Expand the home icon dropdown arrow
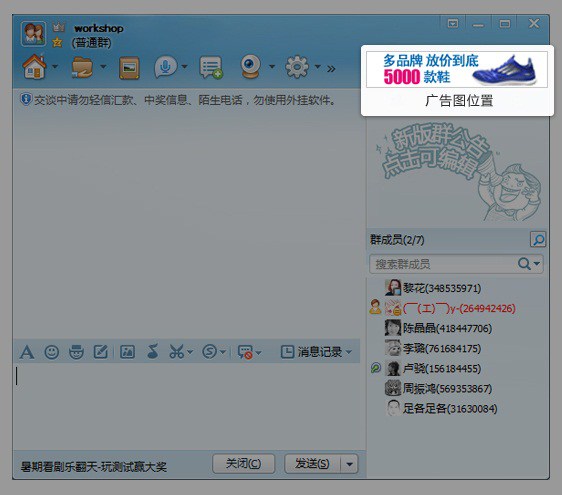This screenshot has width=562, height=495. [55, 66]
